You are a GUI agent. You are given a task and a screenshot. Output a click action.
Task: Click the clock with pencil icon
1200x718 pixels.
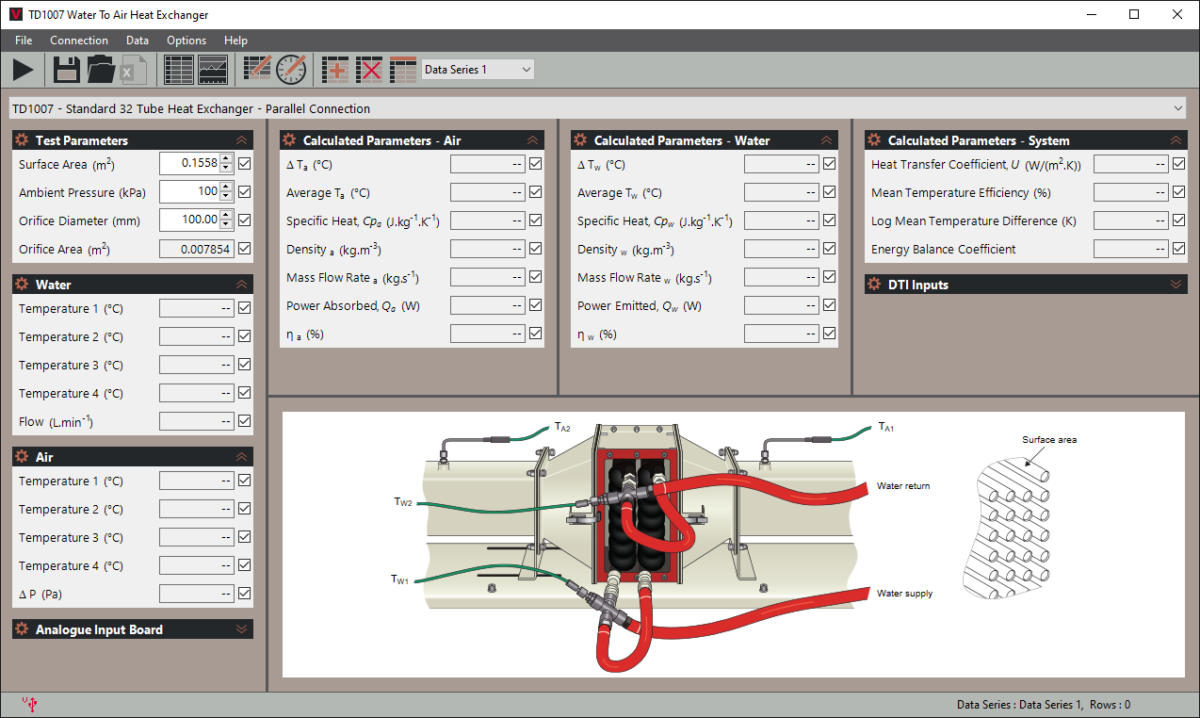(x=291, y=69)
